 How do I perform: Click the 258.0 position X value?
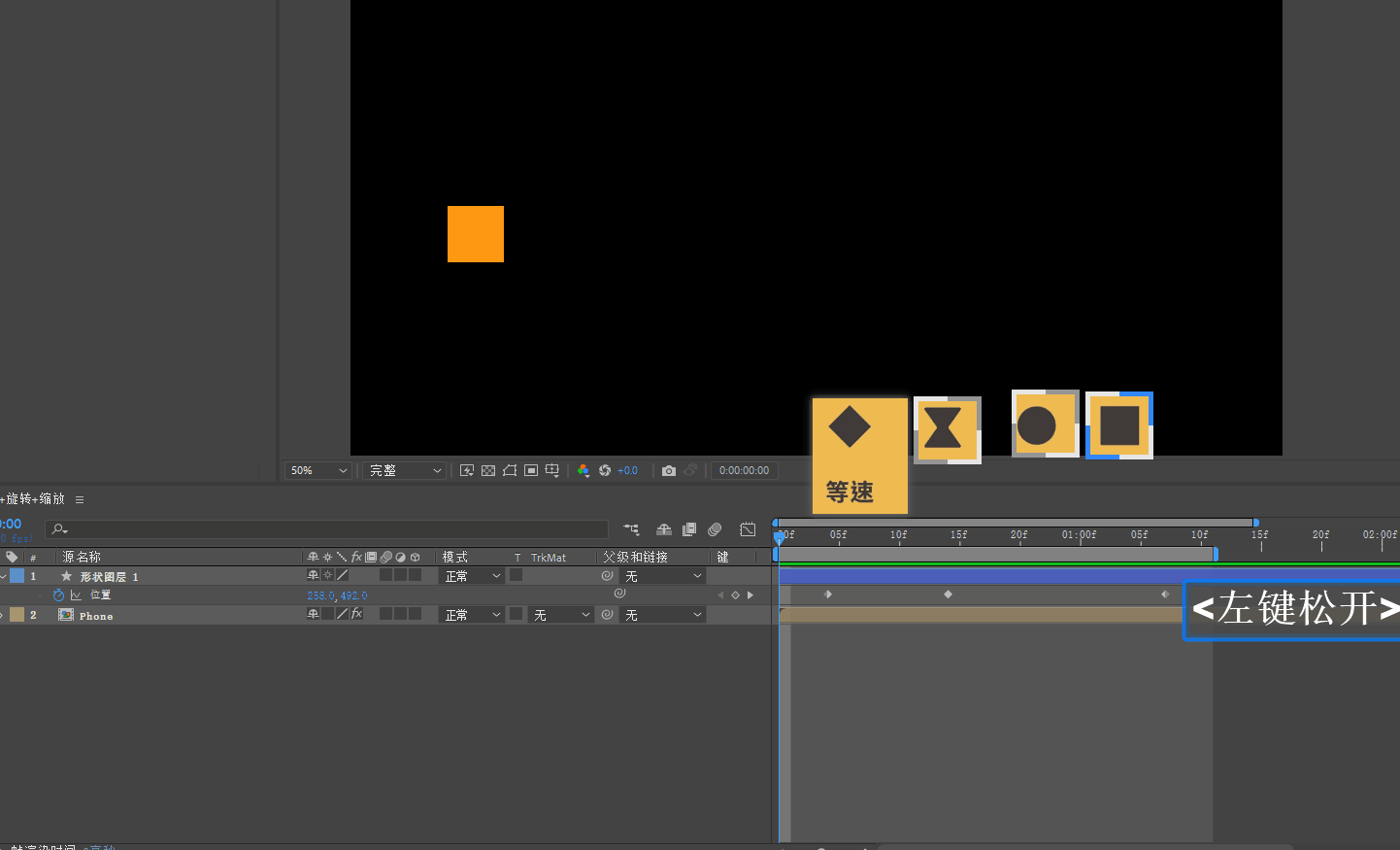tap(320, 595)
